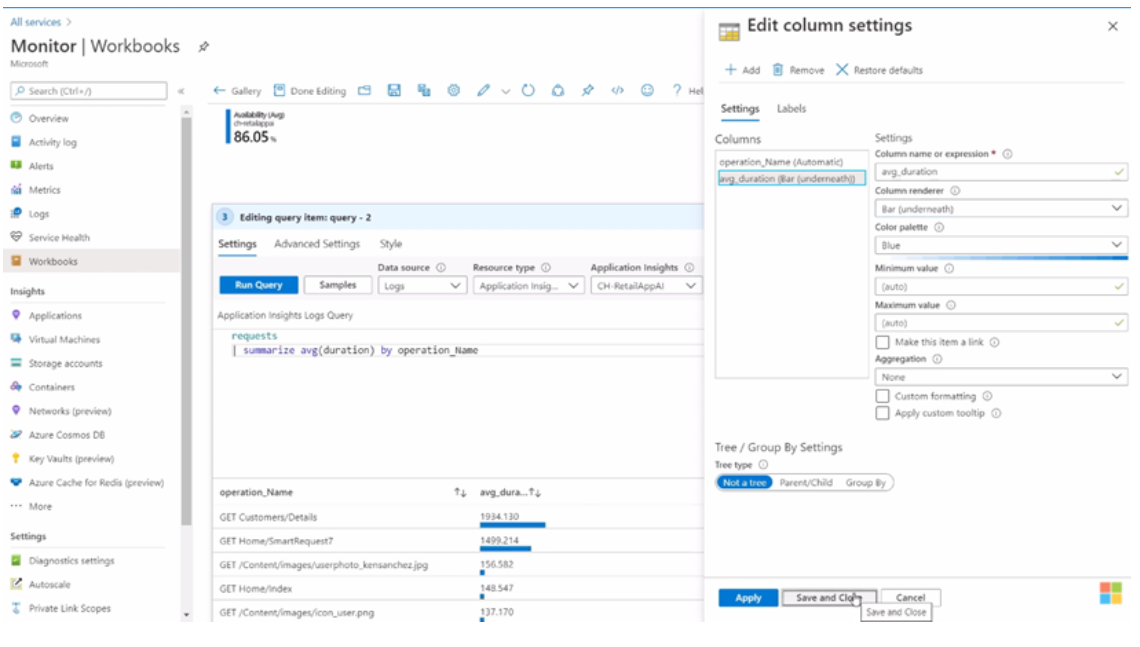
Task: Click the Share icon in the toolbar
Action: 558,91
